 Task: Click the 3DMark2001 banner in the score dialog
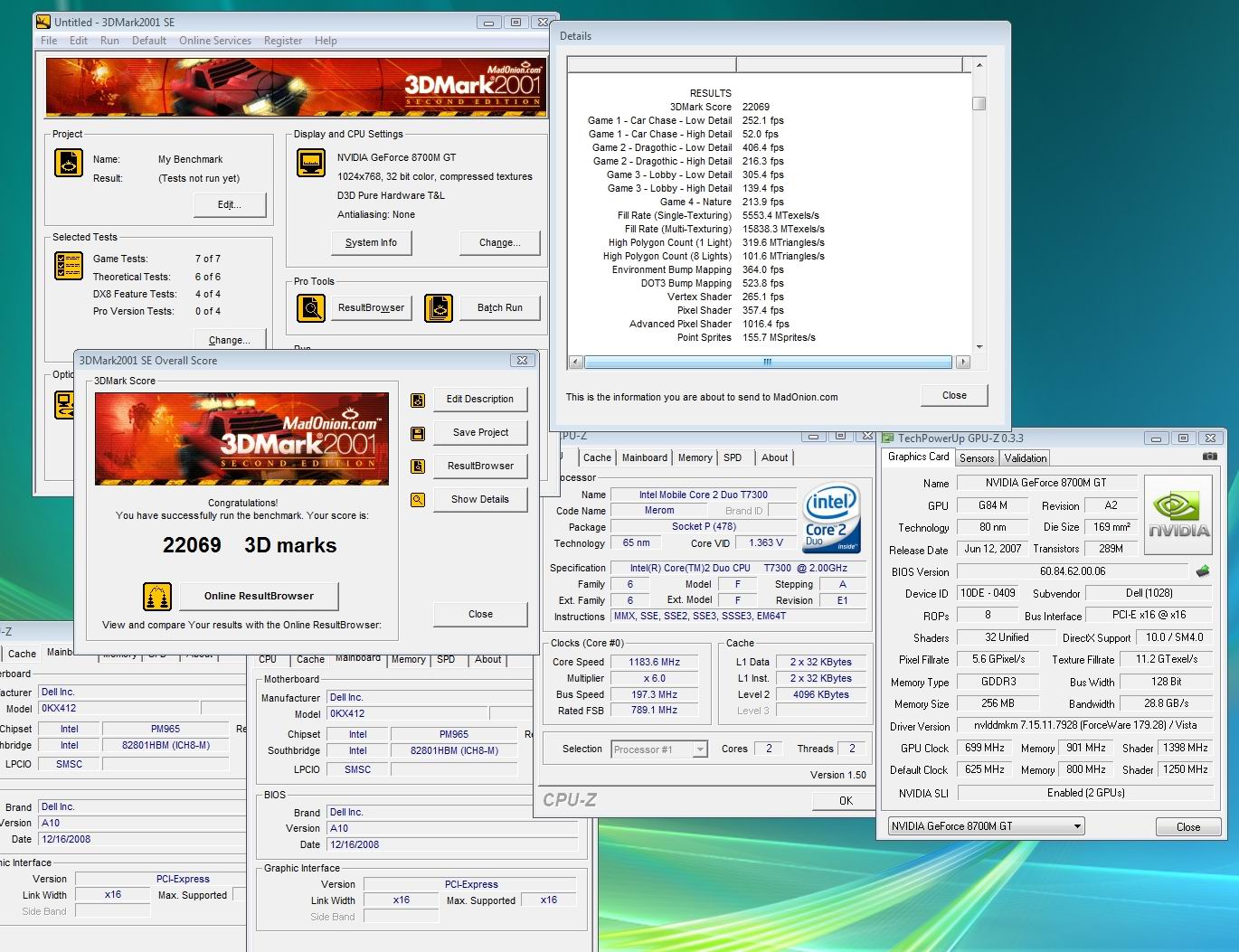pyautogui.click(x=241, y=438)
